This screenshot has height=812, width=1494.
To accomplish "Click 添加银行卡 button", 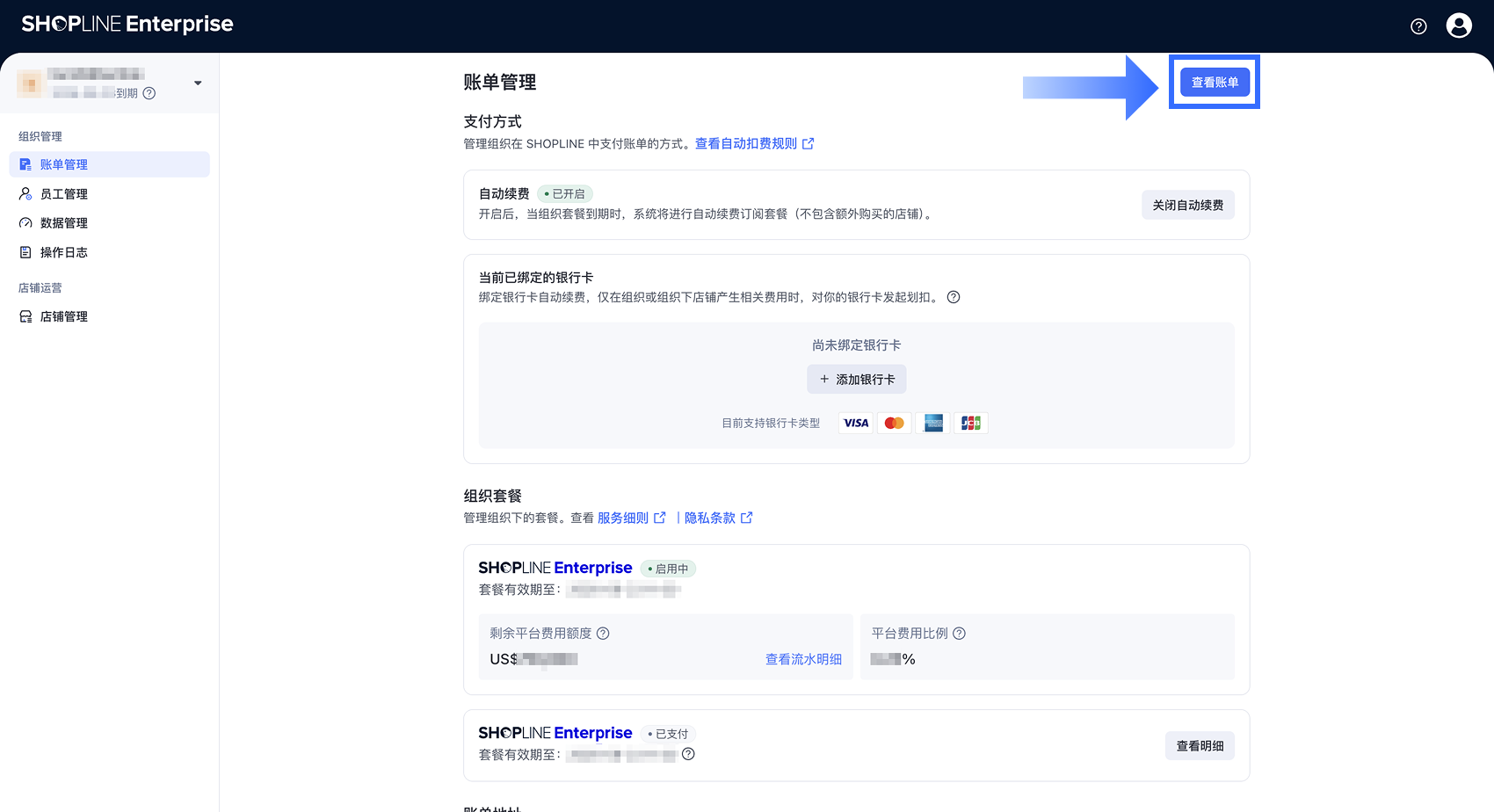I will point(857,380).
